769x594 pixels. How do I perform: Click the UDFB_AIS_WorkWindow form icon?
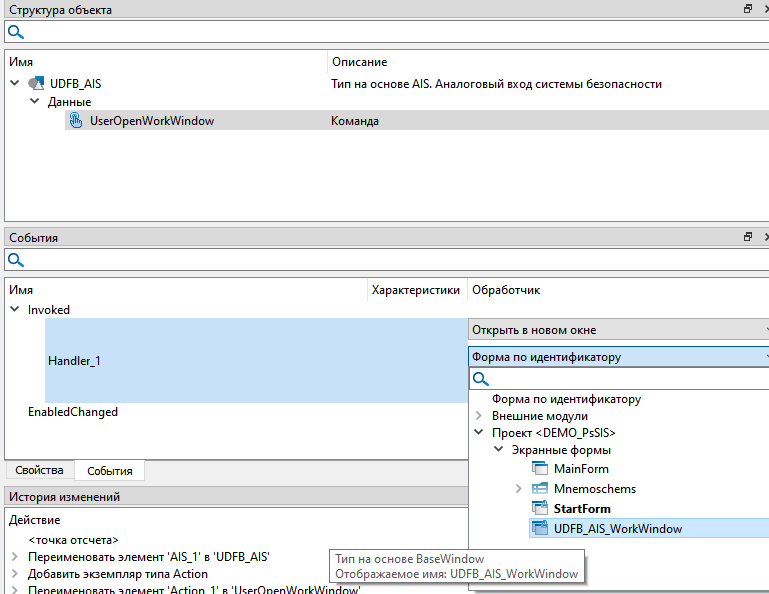(x=540, y=529)
